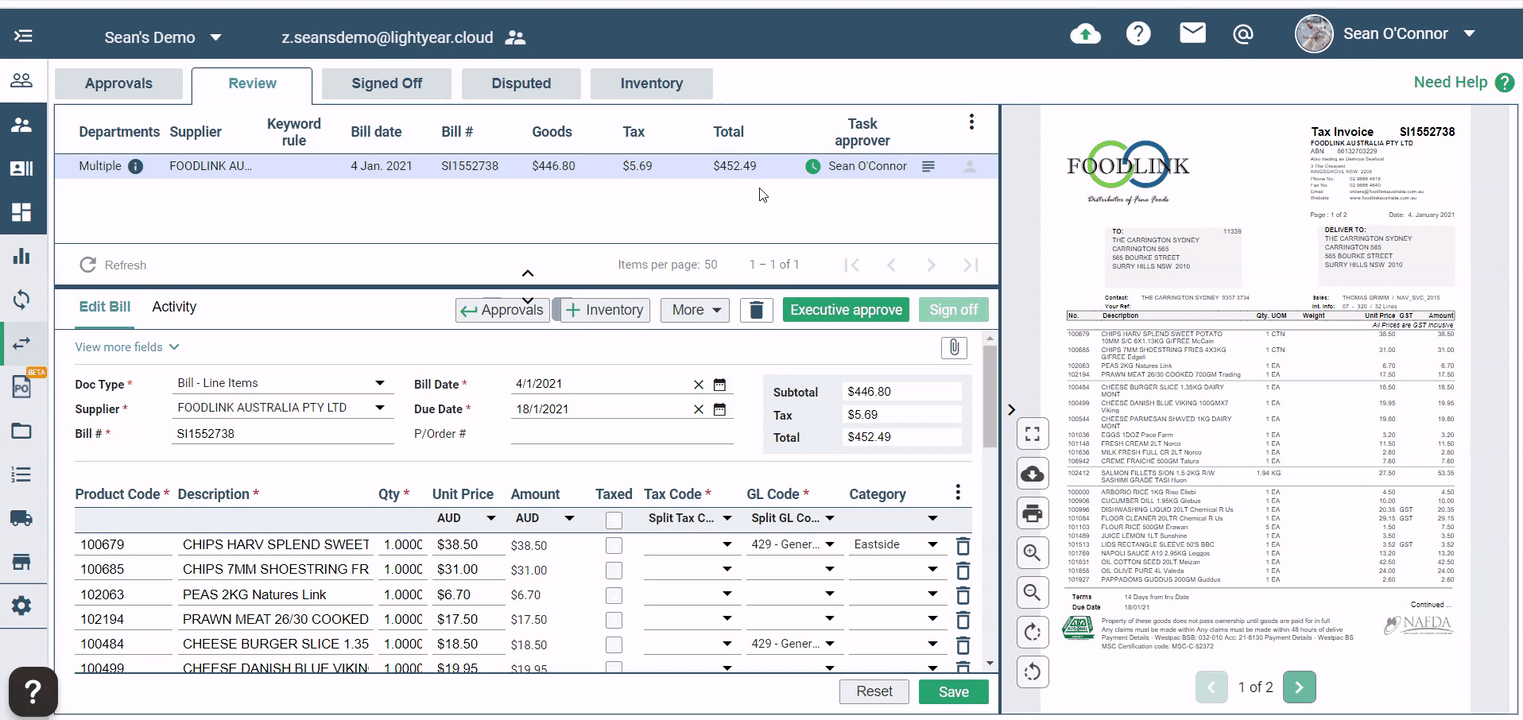The width and height of the screenshot is (1523, 720).
Task: Open the Eastside category dropdown
Action: pyautogui.click(x=895, y=545)
